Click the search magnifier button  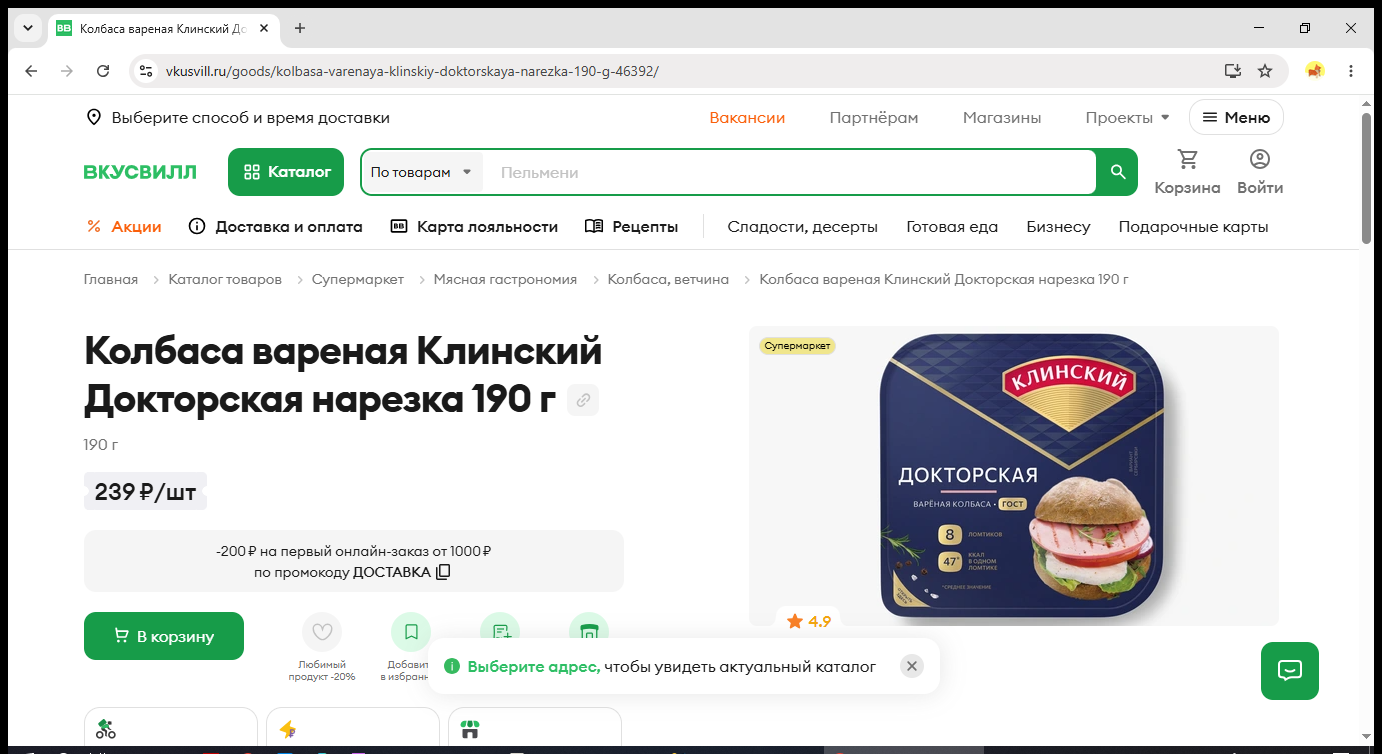click(1118, 172)
